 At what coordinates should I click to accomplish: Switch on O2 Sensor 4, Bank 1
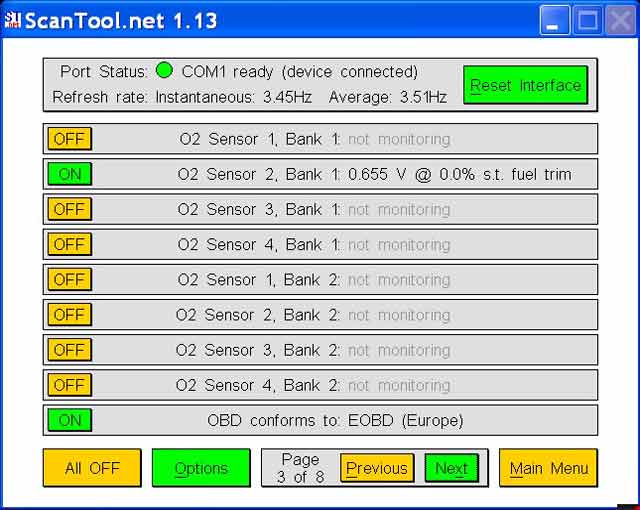[x=69, y=244]
